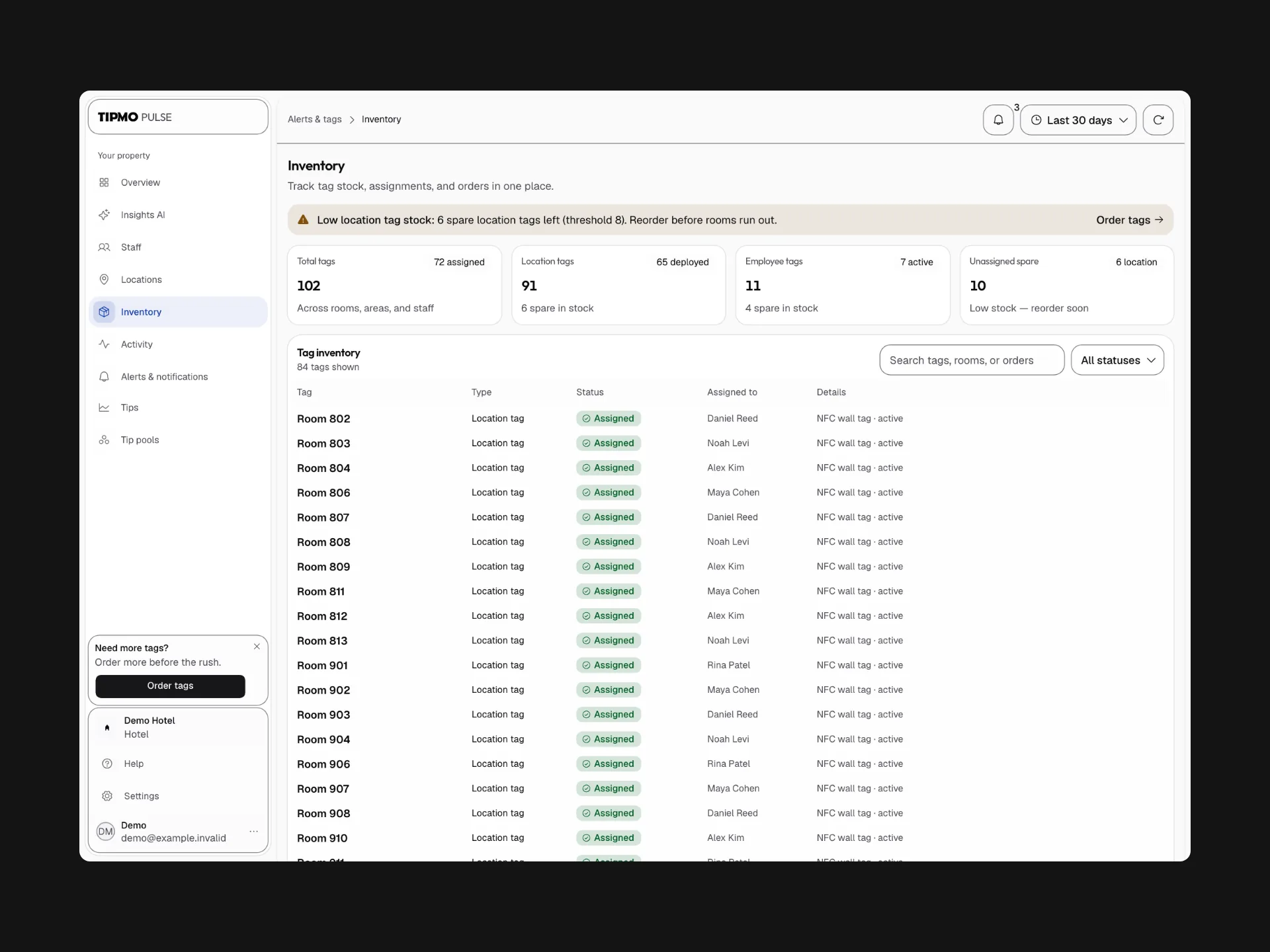The height and width of the screenshot is (952, 1270).
Task: Dismiss the Need more tags card
Action: coord(257,647)
